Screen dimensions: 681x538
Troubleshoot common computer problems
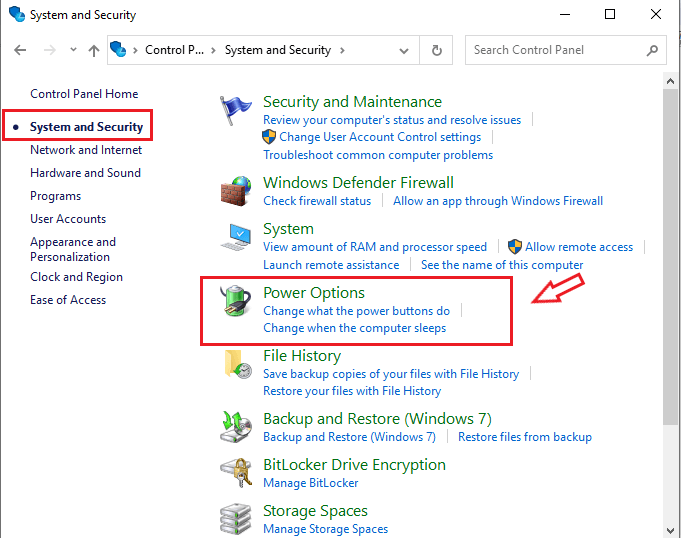[x=378, y=155]
